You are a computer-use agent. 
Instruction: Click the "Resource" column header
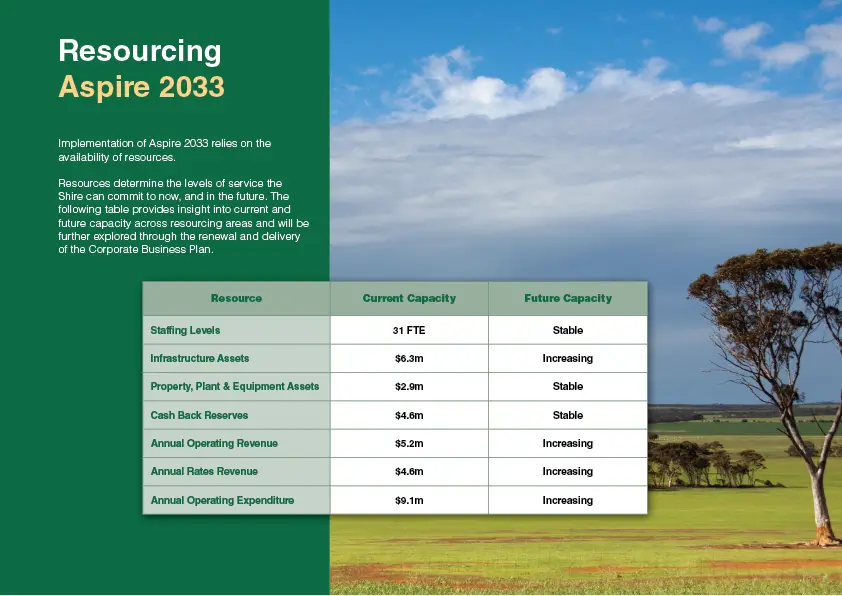tap(236, 298)
